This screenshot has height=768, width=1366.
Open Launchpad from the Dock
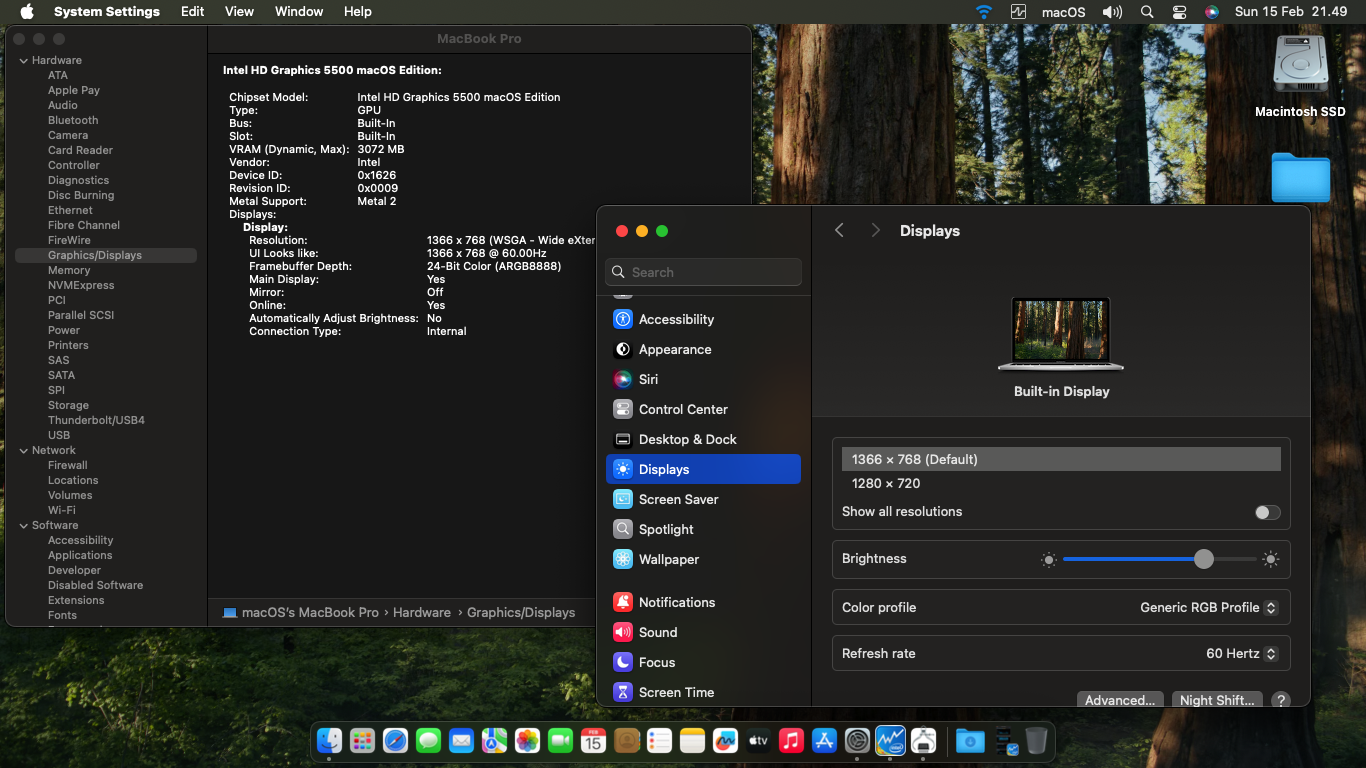pyautogui.click(x=362, y=741)
